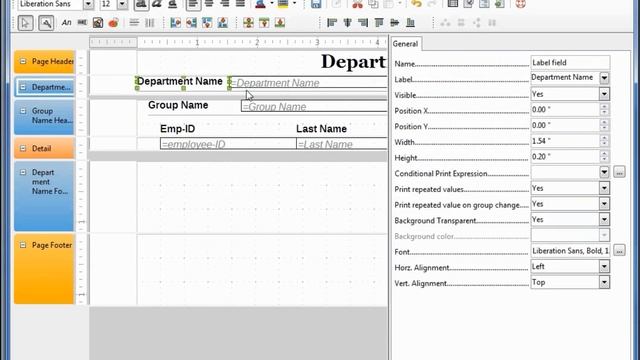Open the Help icon with lifebuoy
Image resolution: width=640 pixels, height=360 pixels.
click(x=520, y=4)
